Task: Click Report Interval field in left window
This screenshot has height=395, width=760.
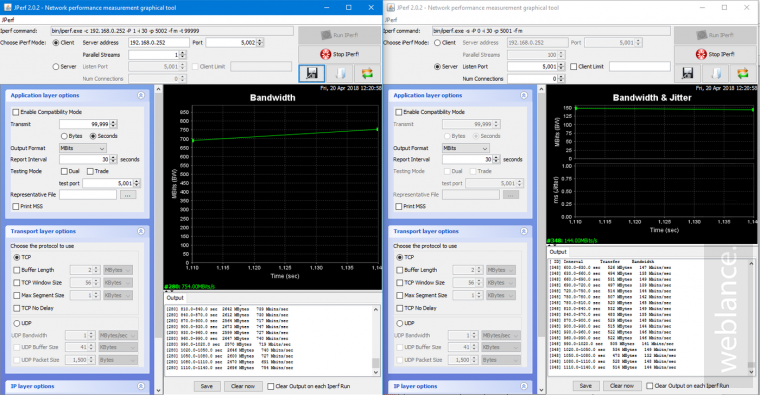Action: click(85, 159)
